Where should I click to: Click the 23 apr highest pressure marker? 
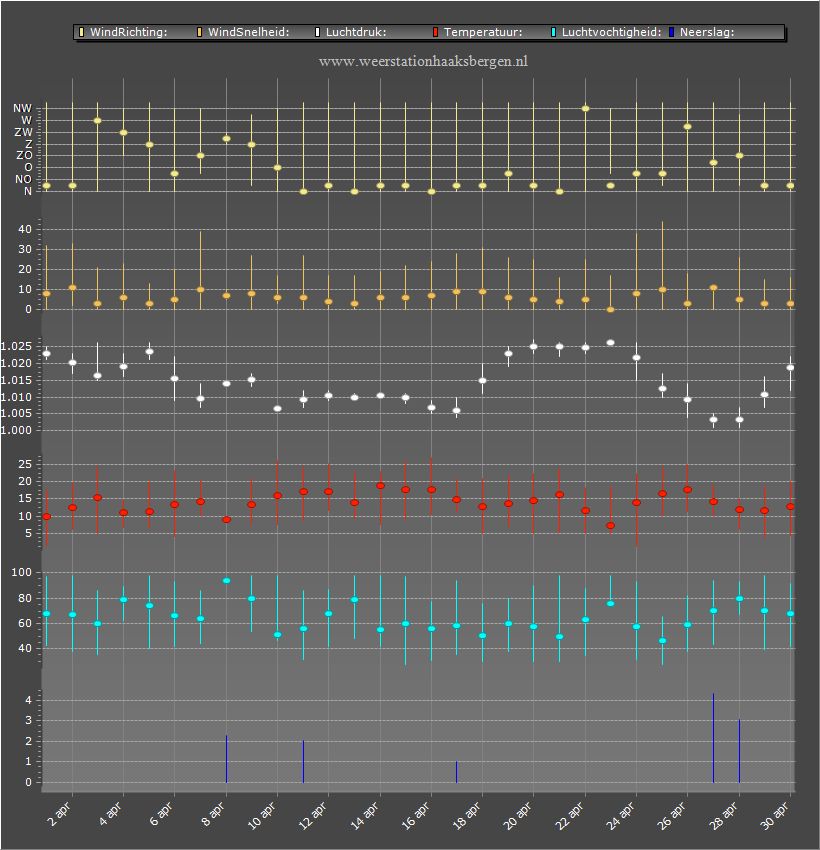[x=610, y=343]
